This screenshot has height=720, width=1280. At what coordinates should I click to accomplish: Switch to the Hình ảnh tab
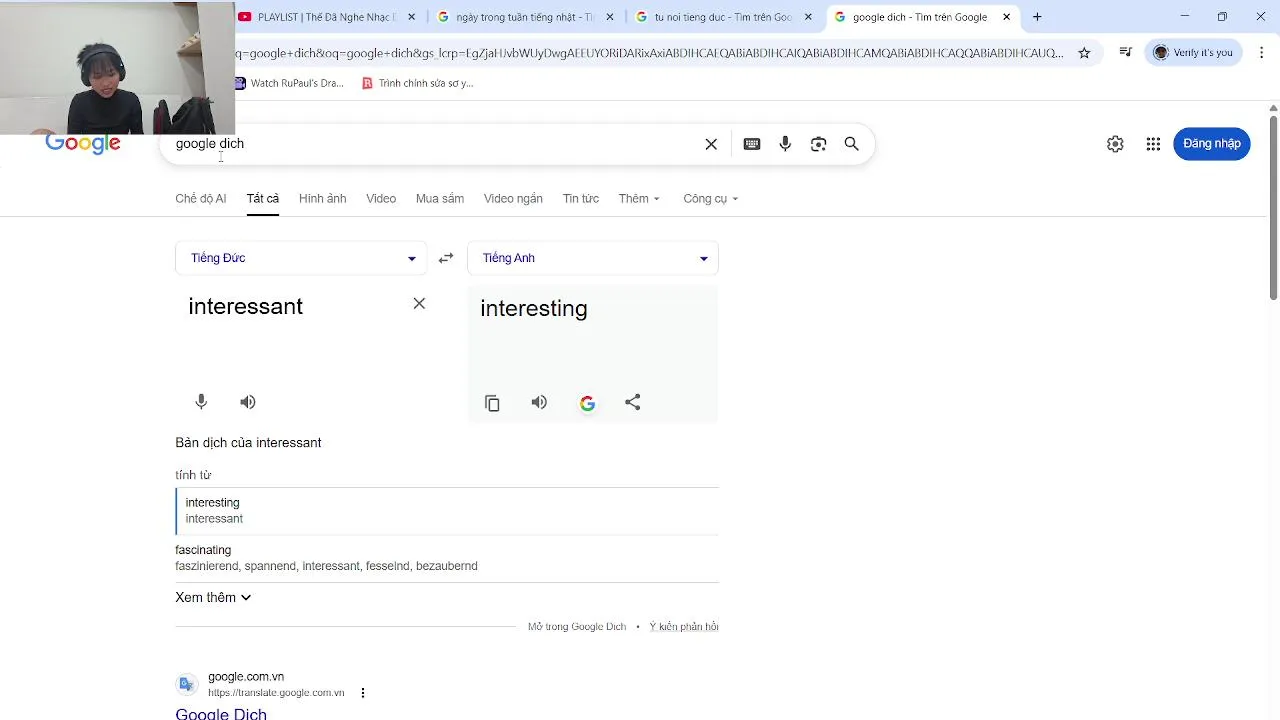(x=322, y=199)
